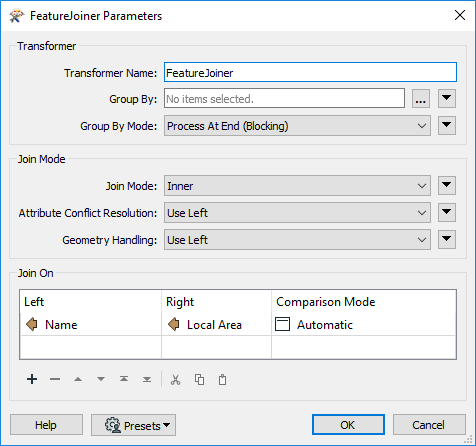Expand the Join Mode dropdown
This screenshot has height=446, width=476.
[297, 186]
